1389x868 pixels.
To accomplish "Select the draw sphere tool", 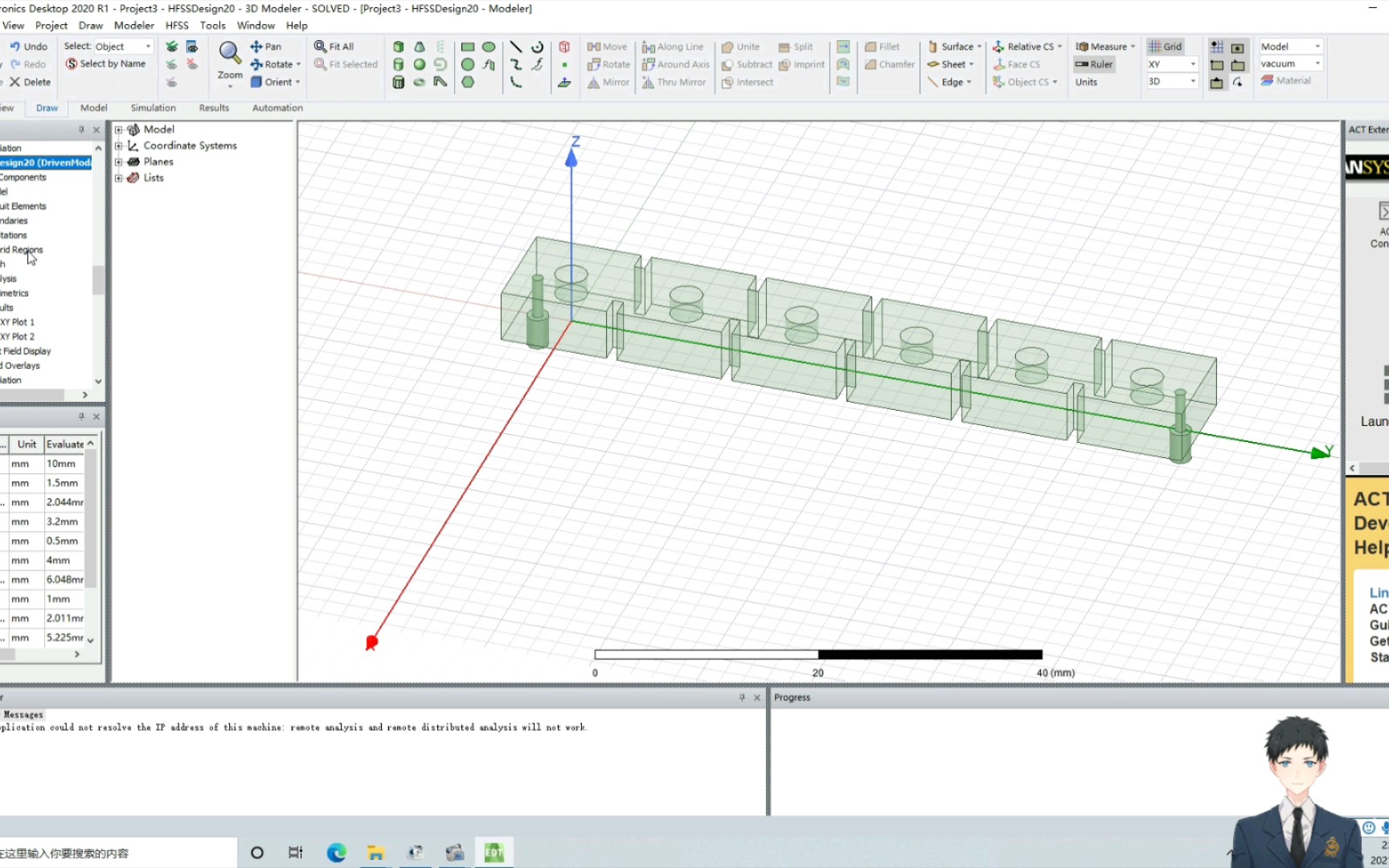I will (x=420, y=64).
